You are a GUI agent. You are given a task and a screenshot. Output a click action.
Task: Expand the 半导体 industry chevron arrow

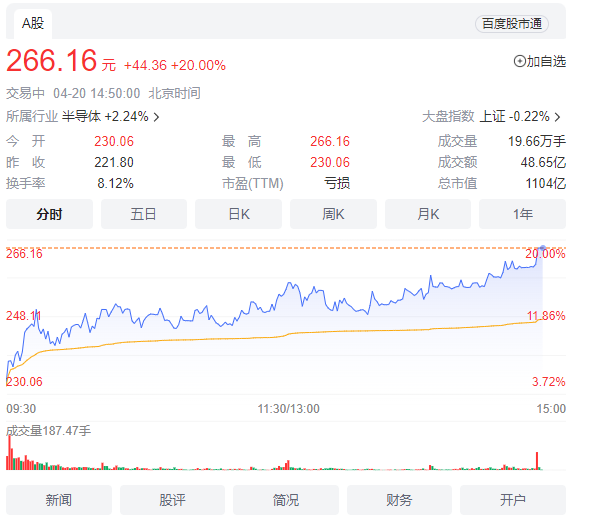tap(156, 117)
